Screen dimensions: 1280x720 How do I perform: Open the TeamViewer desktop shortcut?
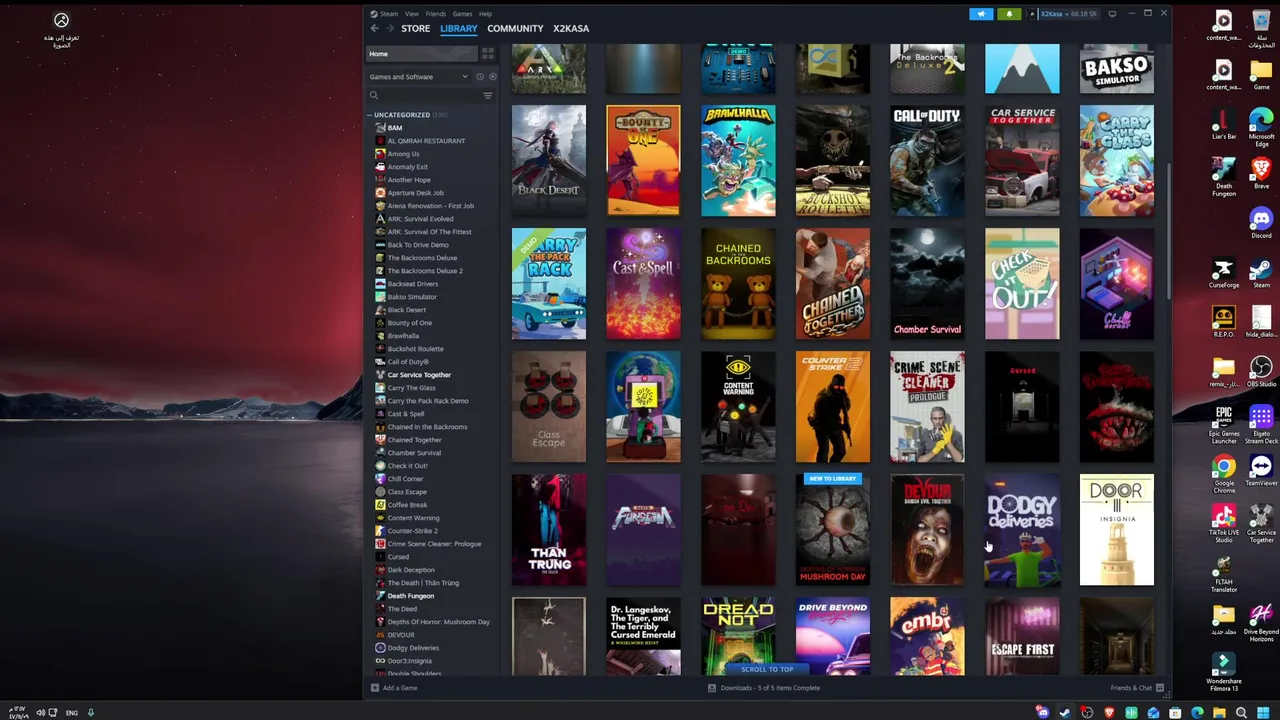pyautogui.click(x=1261, y=472)
